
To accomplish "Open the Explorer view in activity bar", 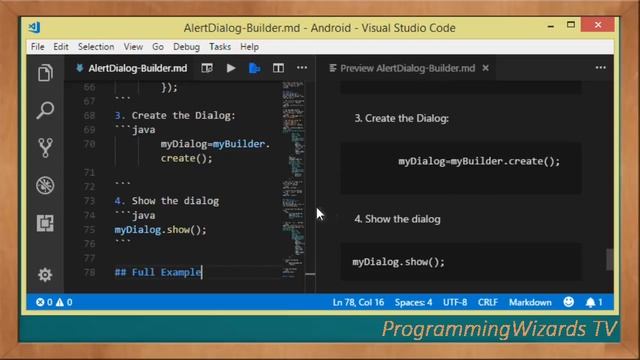I will (x=45, y=73).
